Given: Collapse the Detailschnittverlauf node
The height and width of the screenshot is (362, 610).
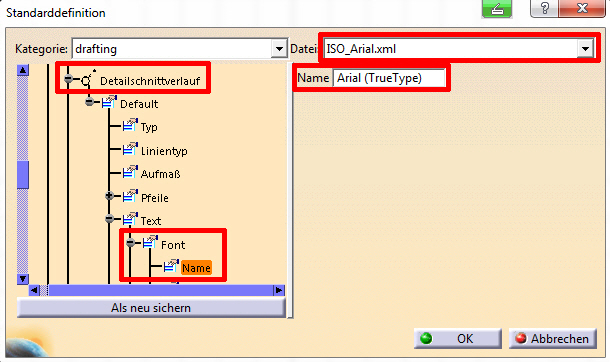Looking at the screenshot, I should pos(68,79).
